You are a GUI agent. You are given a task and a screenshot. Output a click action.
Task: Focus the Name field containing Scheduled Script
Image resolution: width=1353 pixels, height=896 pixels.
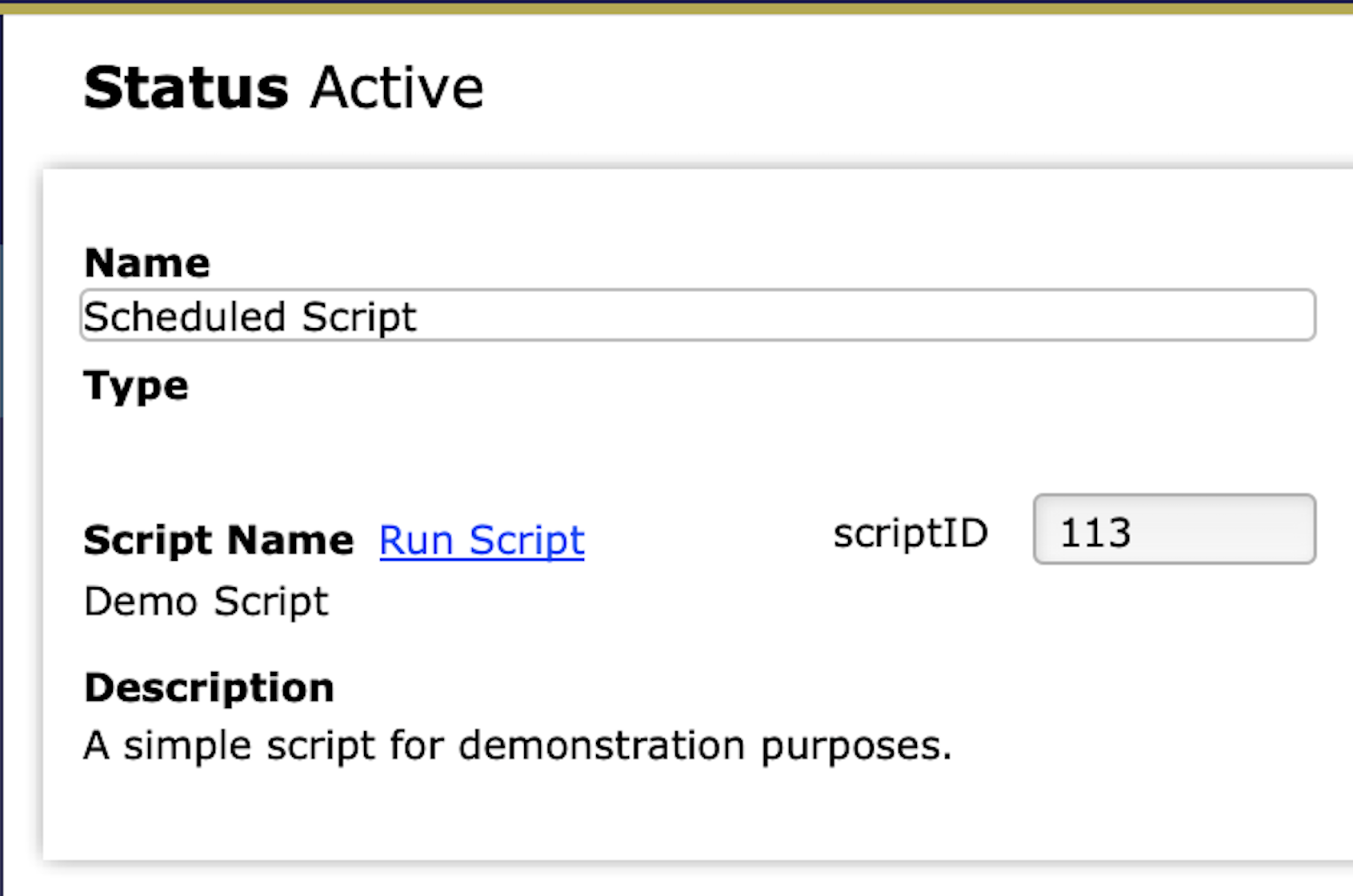697,315
